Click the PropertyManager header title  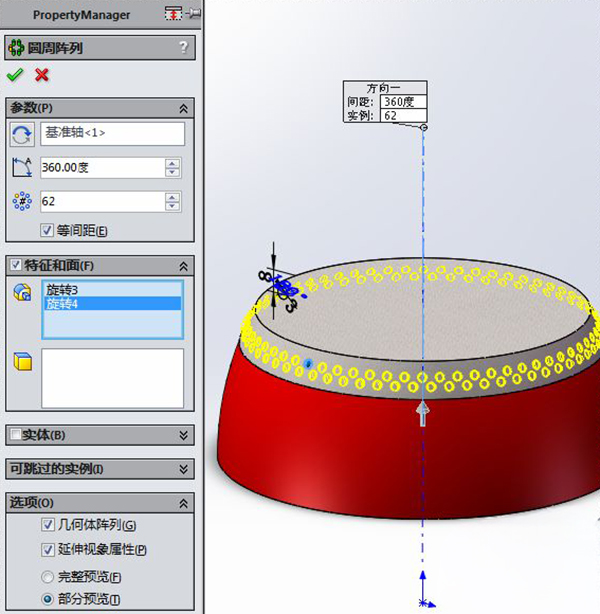point(81,15)
